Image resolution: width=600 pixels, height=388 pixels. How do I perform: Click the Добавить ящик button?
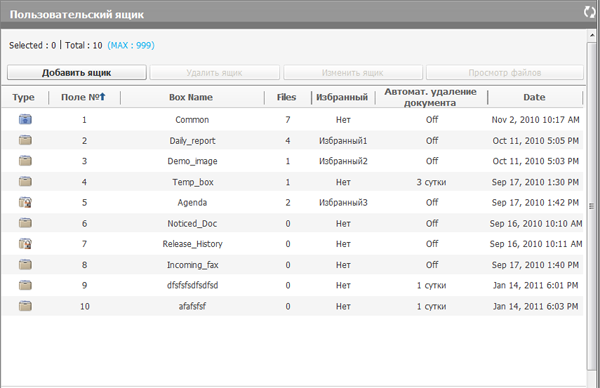pyautogui.click(x=77, y=72)
